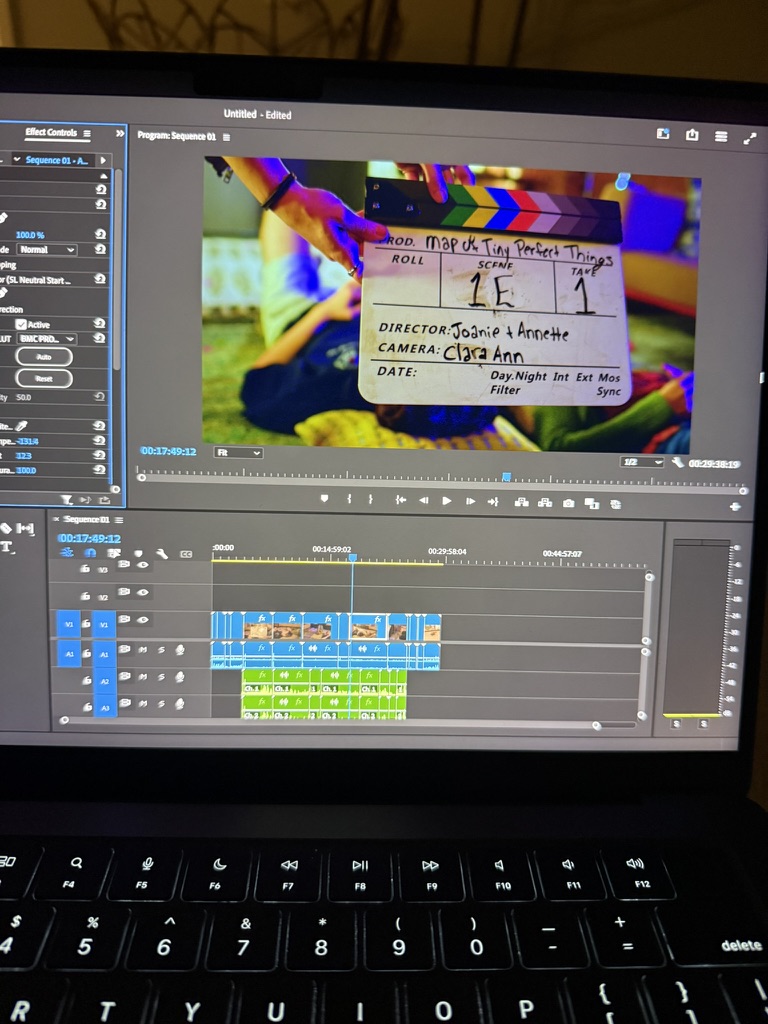Toggle the Active checkbox in Effect Controls
The height and width of the screenshot is (1024, 768).
(x=22, y=324)
